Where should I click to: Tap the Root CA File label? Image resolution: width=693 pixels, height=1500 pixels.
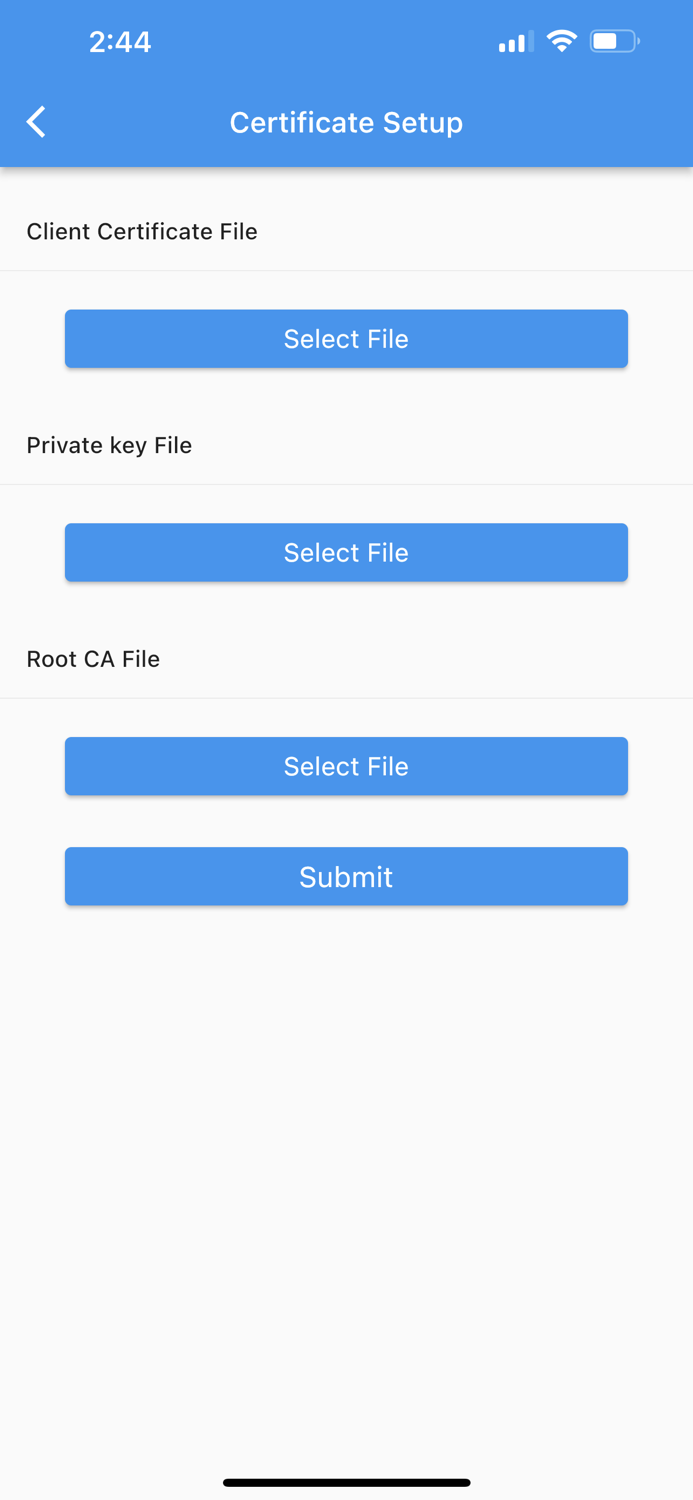[x=93, y=659]
